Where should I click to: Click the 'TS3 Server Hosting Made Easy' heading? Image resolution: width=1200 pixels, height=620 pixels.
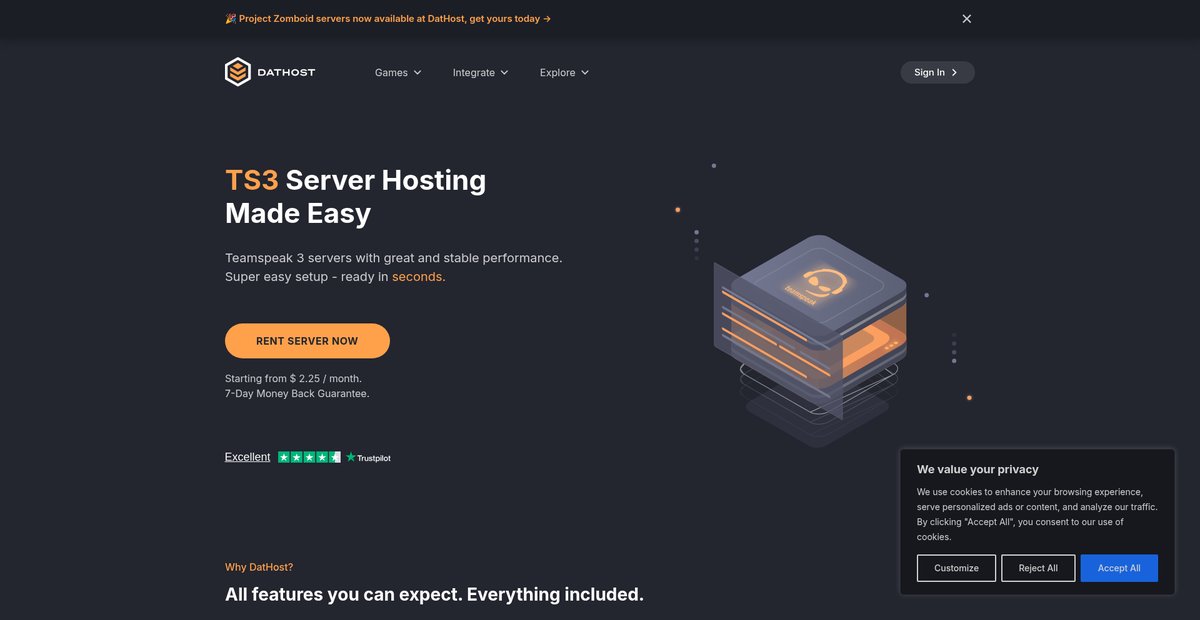(x=355, y=196)
